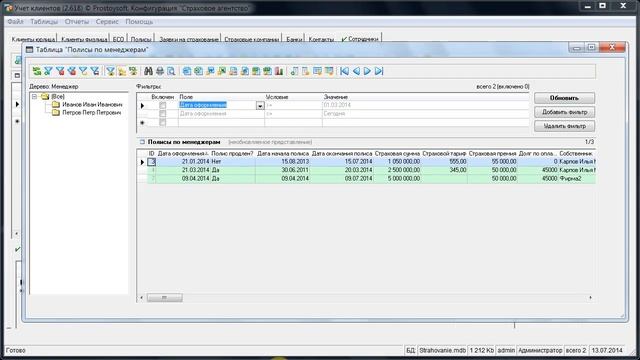640x360 pixels.
Task: Switch to the Сотрудники tab
Action: [360, 39]
